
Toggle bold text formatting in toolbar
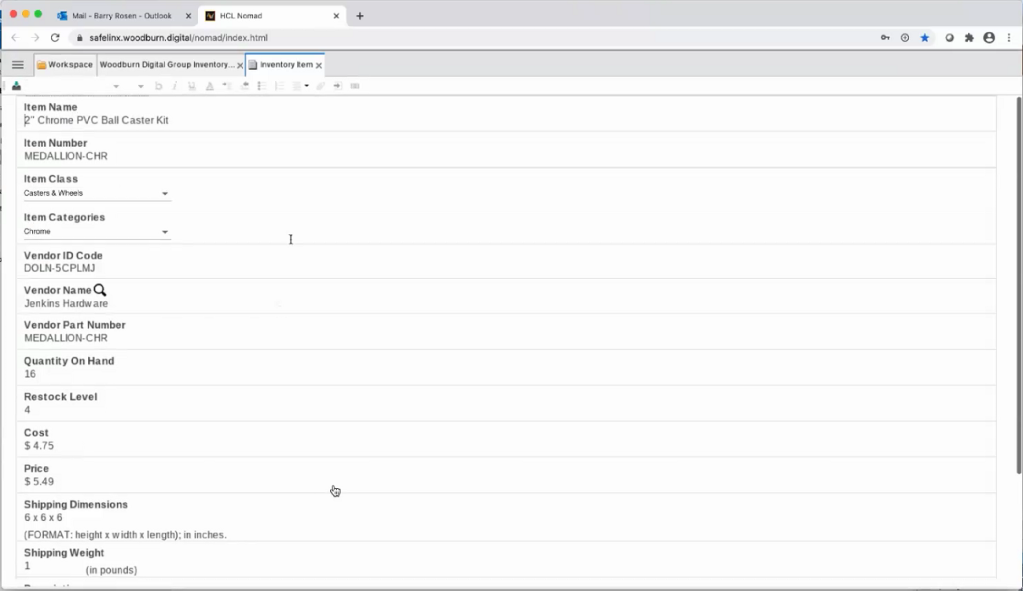[158, 86]
